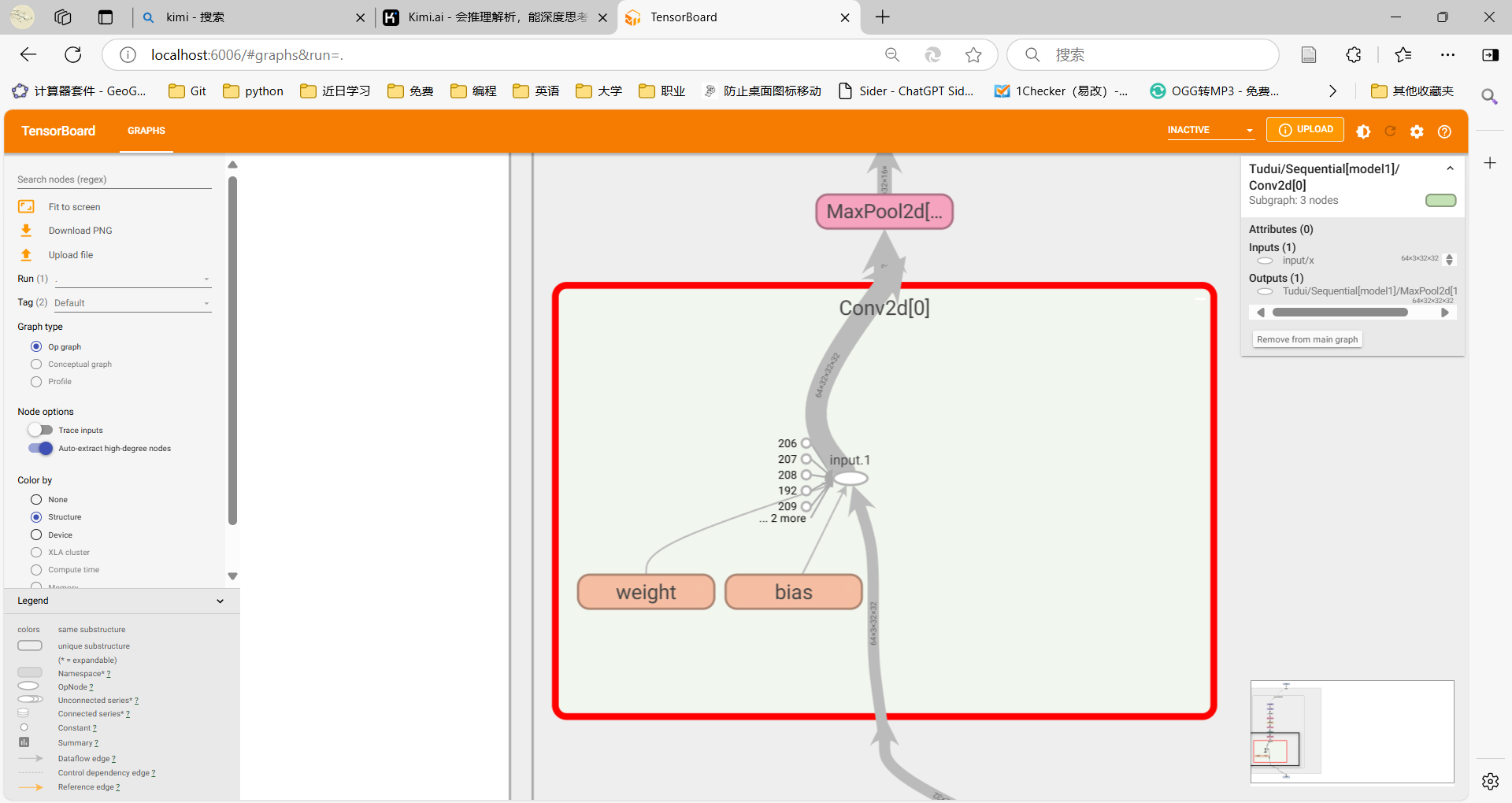The image size is (1512, 803).
Task: Click the browser back arrow
Action: pyautogui.click(x=28, y=54)
